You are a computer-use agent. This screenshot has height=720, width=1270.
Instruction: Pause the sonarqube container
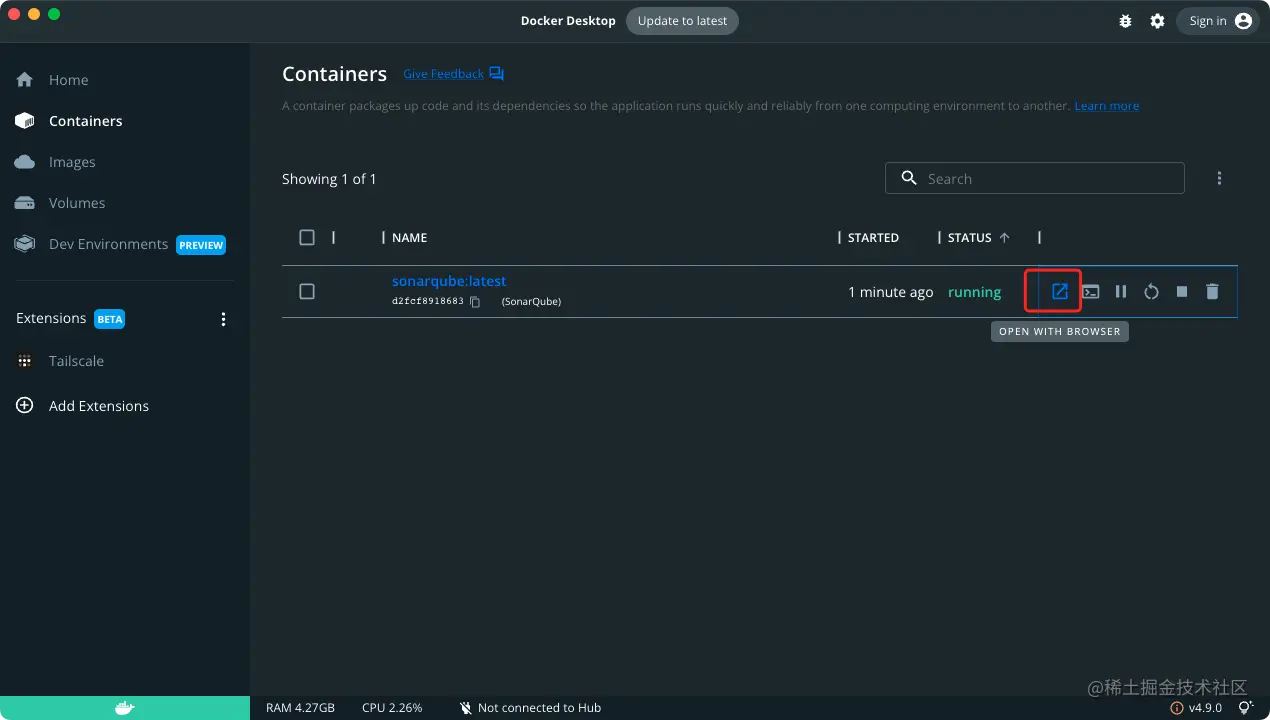point(1121,292)
